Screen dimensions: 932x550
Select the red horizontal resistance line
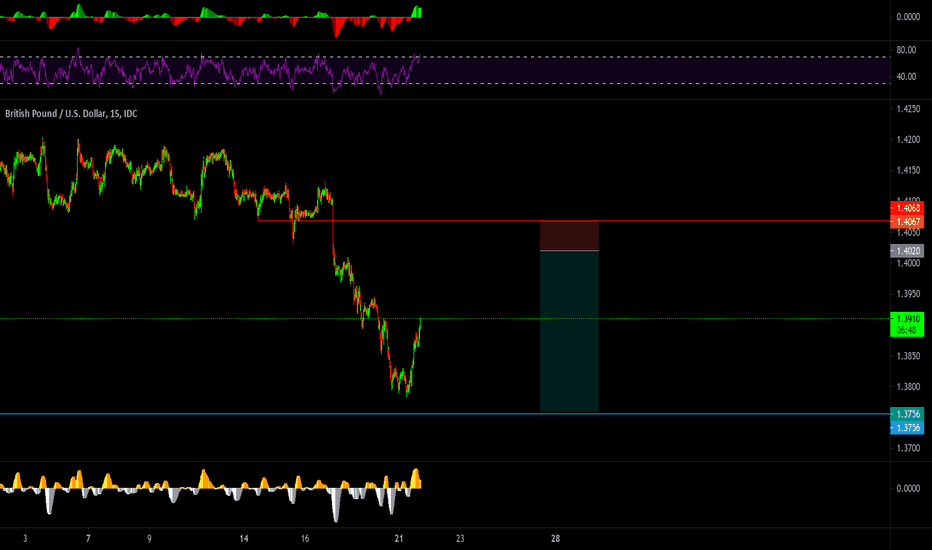point(574,221)
